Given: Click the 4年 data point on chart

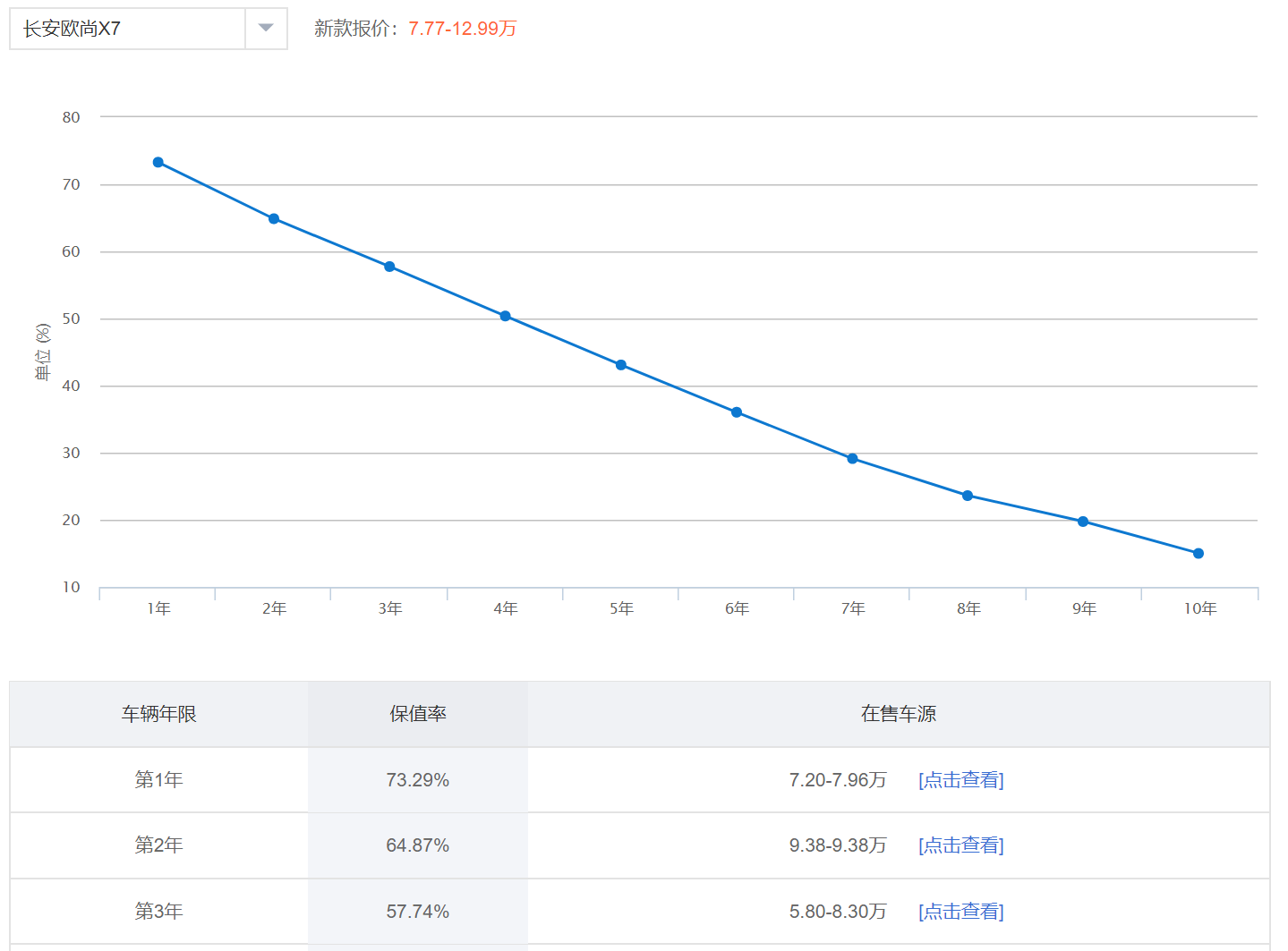Looking at the screenshot, I should pos(505,316).
